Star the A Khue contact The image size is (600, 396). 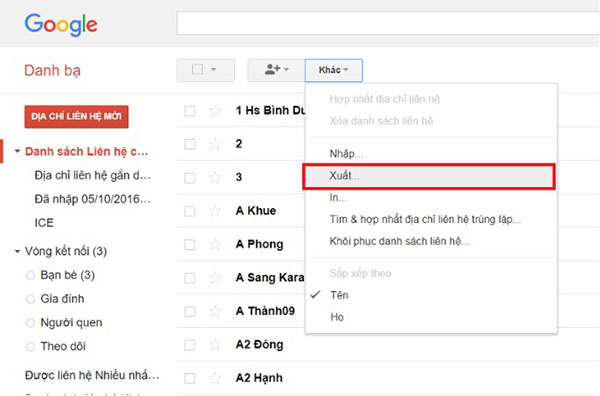(x=215, y=211)
